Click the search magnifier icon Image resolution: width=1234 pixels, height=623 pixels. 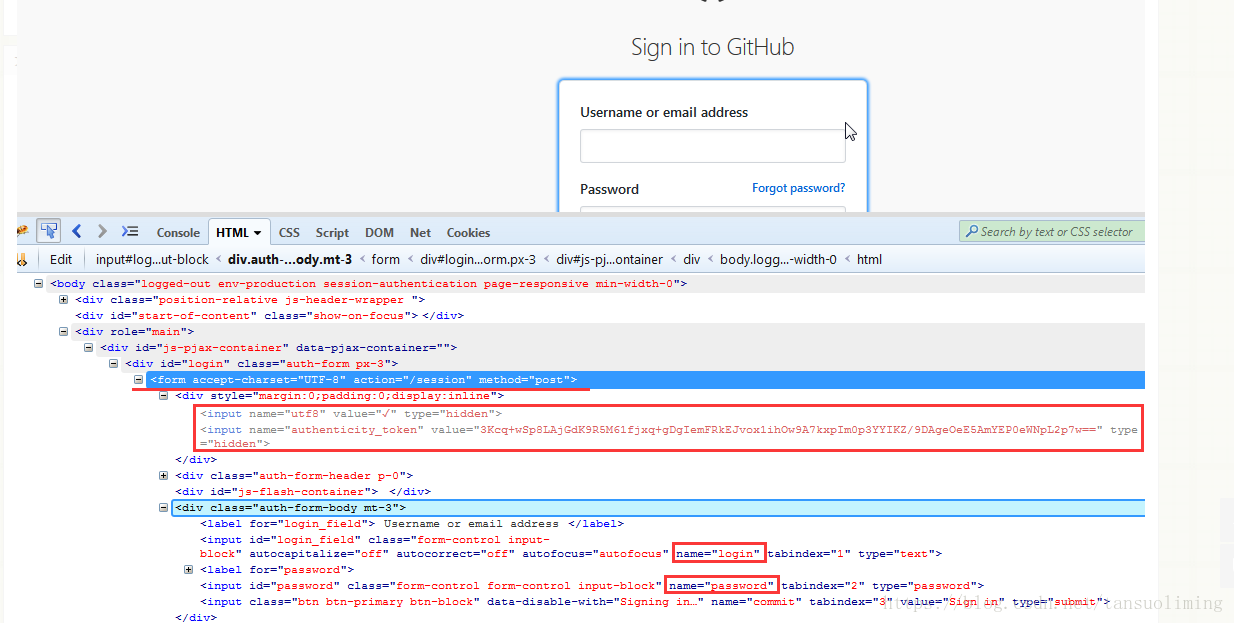(x=970, y=232)
